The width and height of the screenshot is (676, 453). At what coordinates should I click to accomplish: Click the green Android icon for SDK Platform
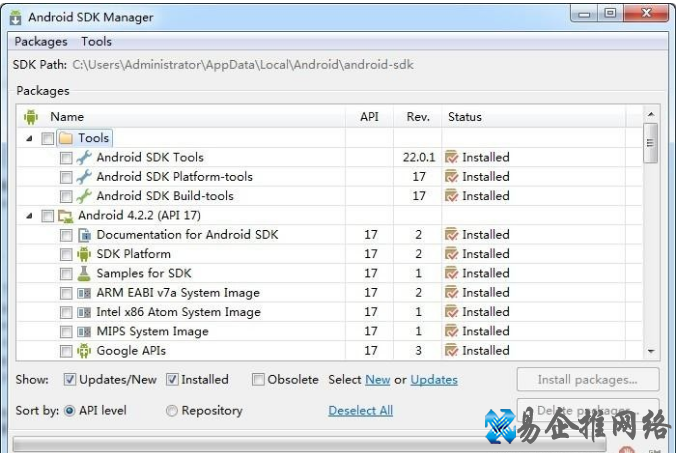pos(84,254)
